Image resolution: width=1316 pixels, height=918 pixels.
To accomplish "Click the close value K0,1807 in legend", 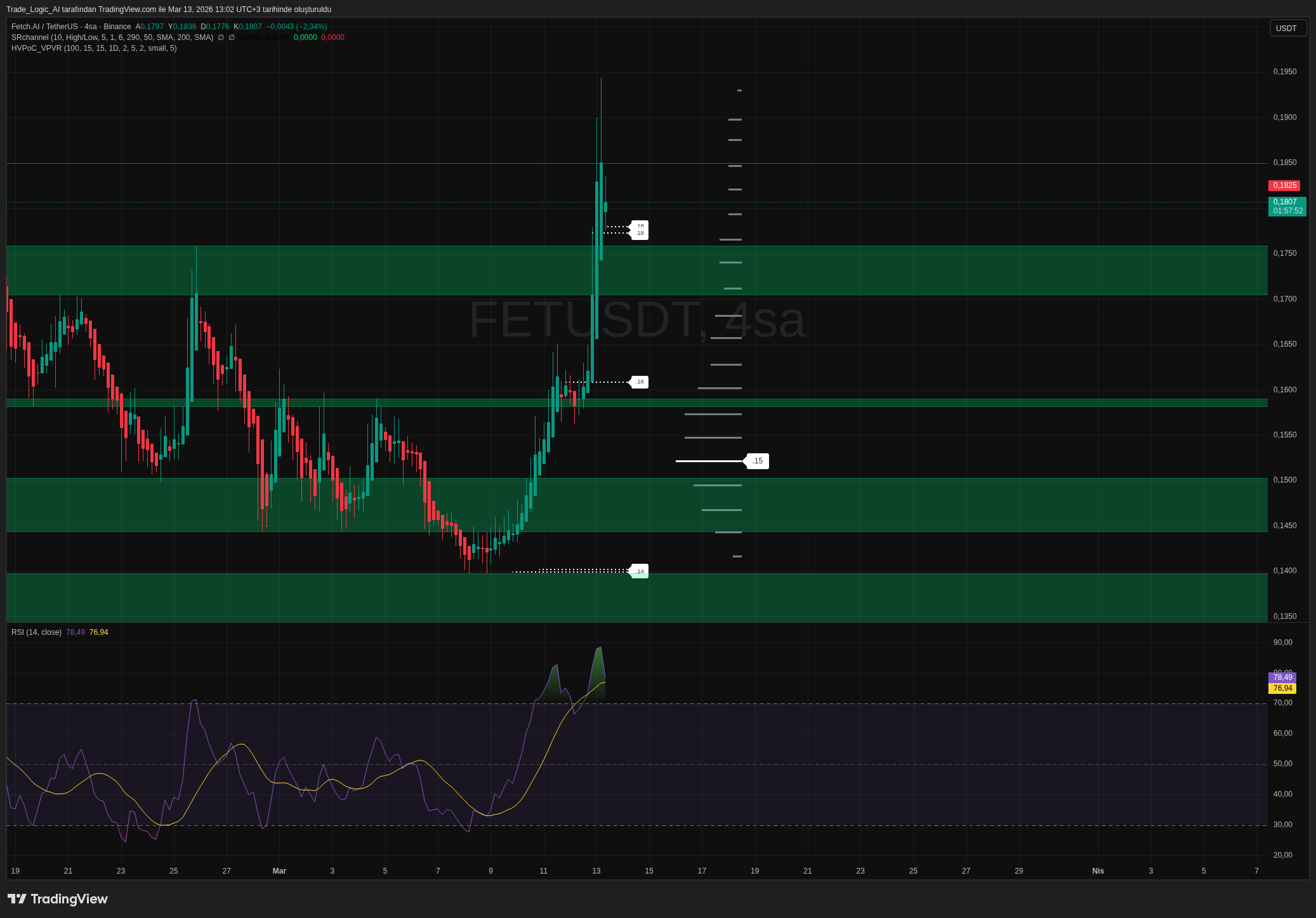I will pyautogui.click(x=247, y=27).
